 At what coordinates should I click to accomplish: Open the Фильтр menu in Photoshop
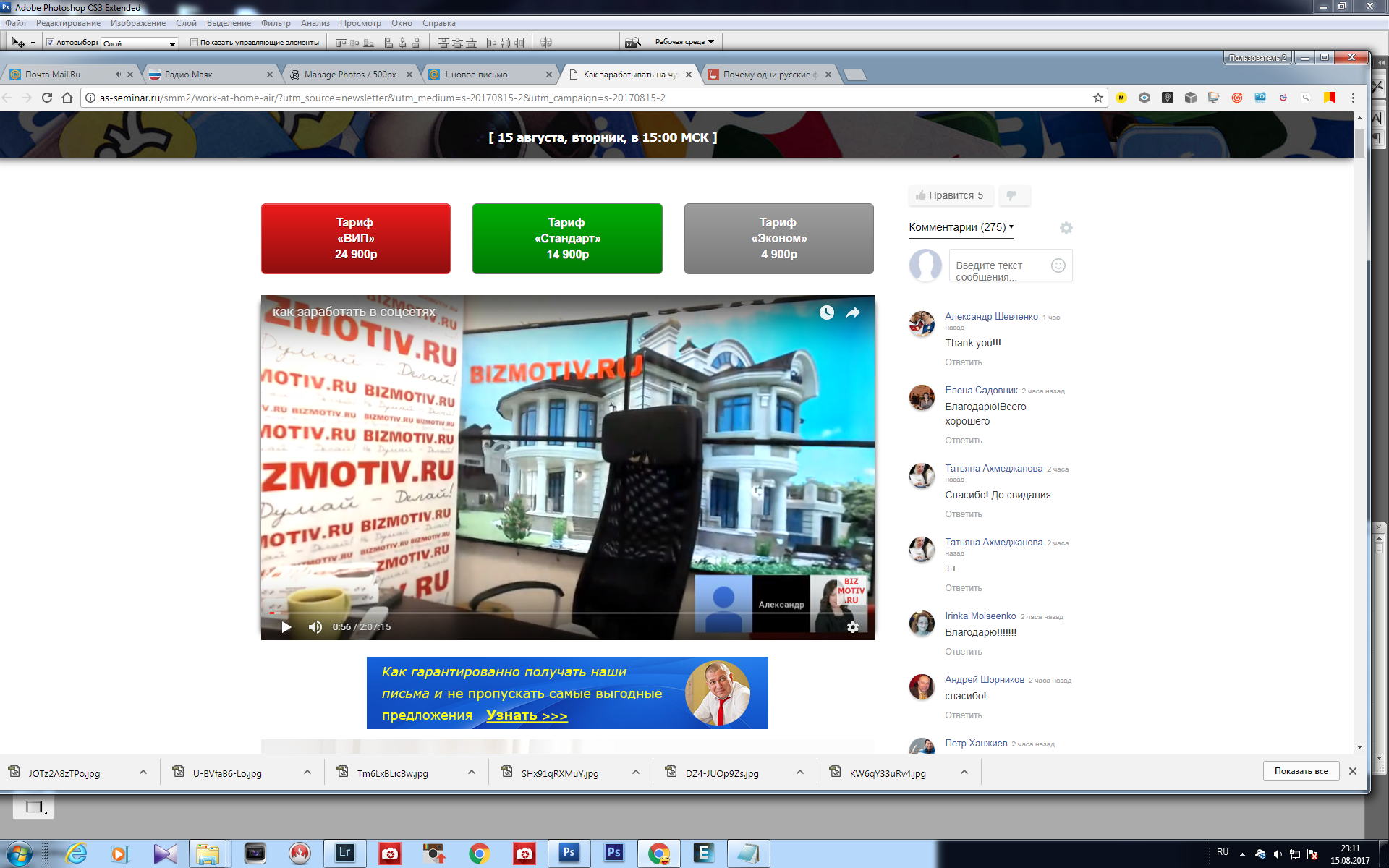coord(276,23)
